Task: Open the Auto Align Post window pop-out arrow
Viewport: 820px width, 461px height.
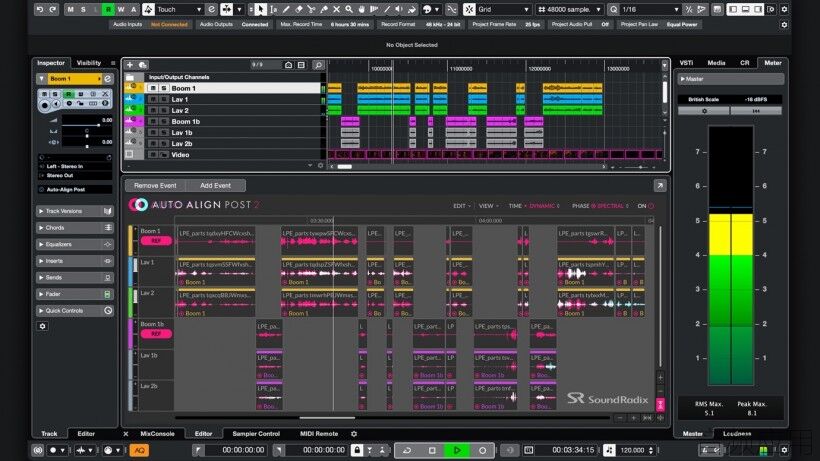Action: 660,186
